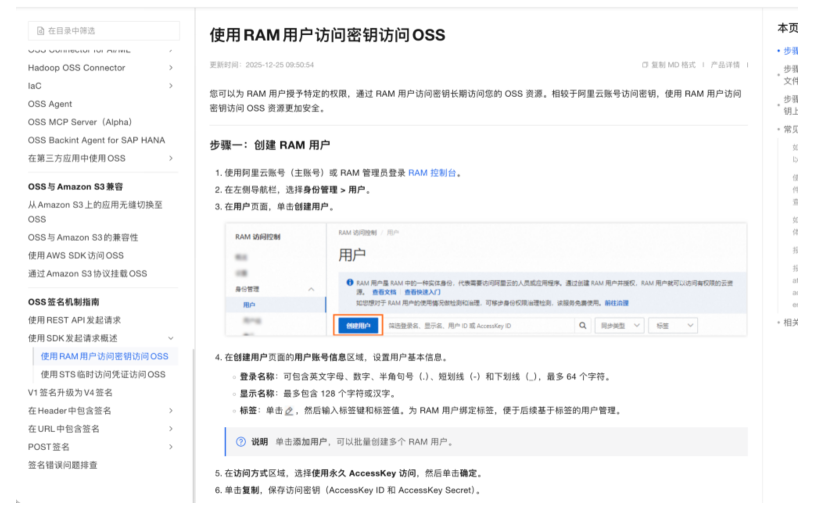The width and height of the screenshot is (835, 532).
Task: Open 在第三方应用中使用OSS entry
Action: (x=77, y=158)
